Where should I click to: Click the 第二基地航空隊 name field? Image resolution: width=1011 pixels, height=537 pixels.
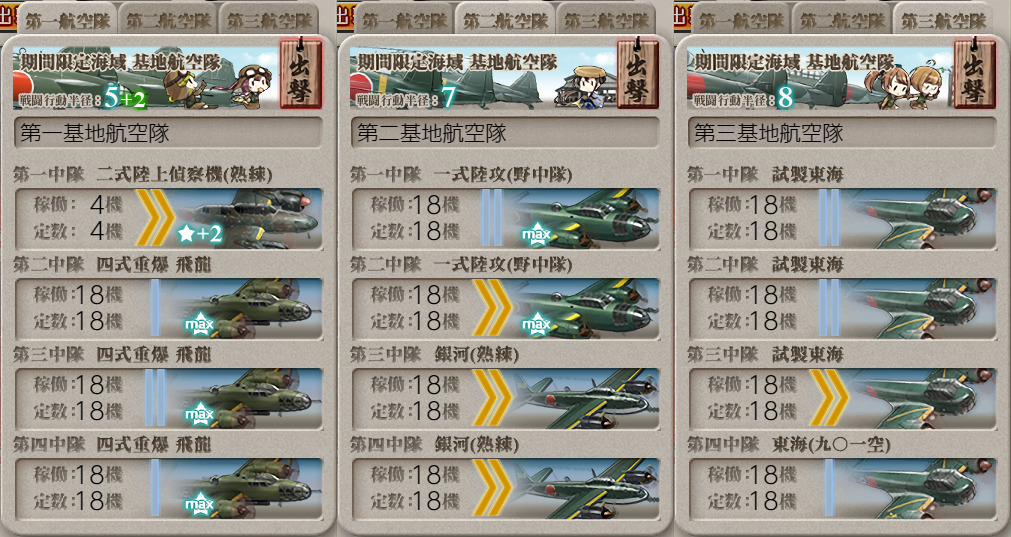click(506, 133)
